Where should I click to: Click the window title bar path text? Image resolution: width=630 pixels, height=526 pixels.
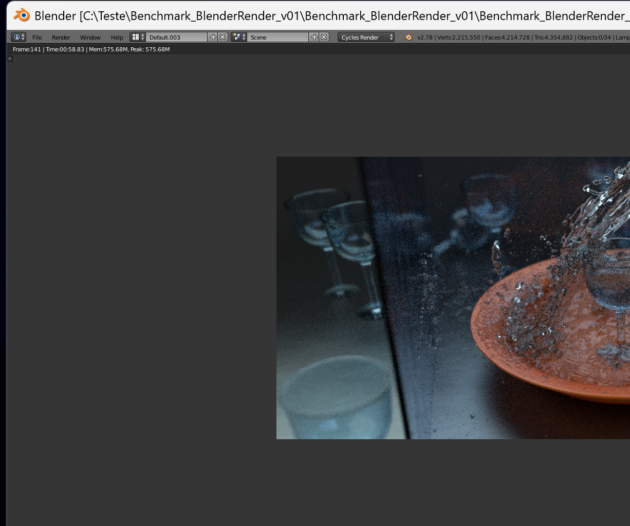(330, 15)
